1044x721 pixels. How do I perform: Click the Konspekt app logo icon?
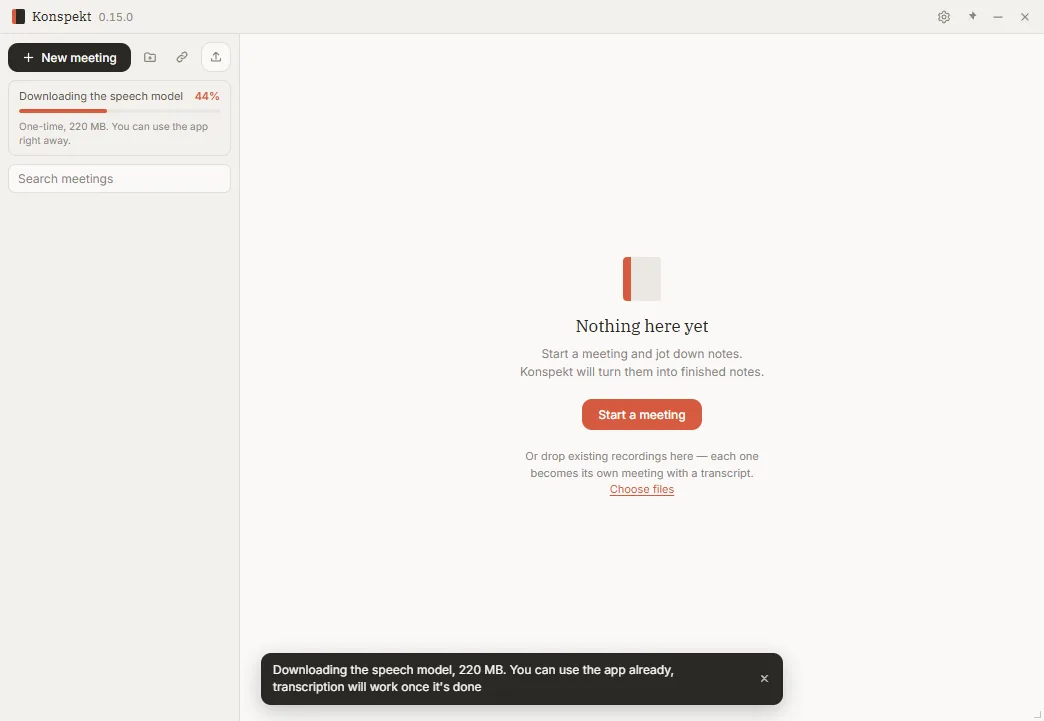[x=19, y=17]
